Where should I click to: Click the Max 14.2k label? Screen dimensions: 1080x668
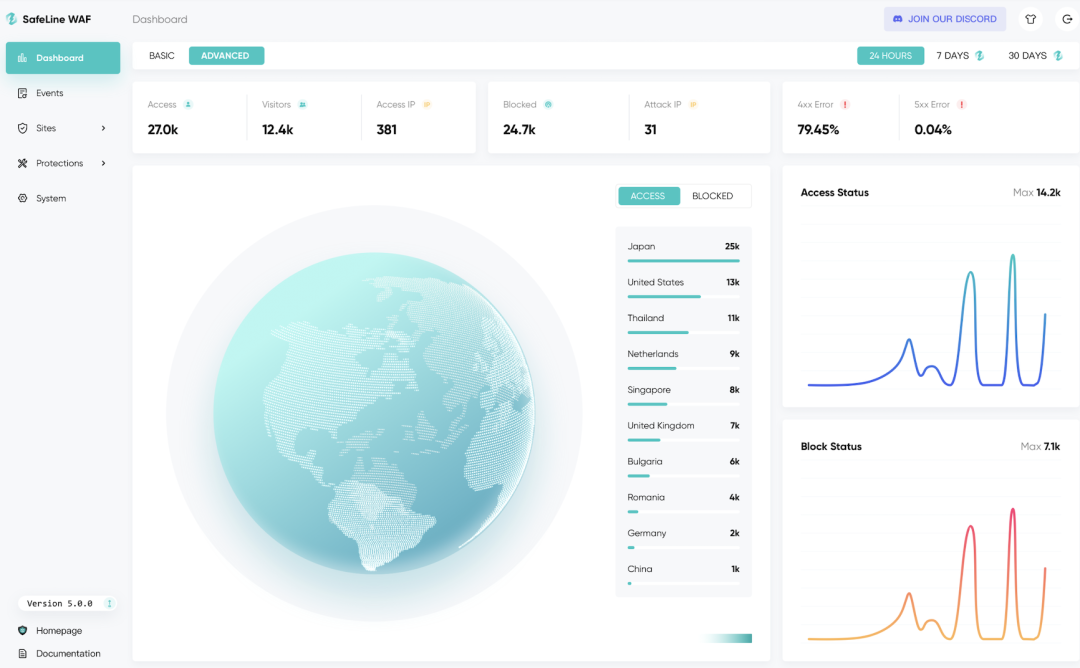pyautogui.click(x=1037, y=193)
